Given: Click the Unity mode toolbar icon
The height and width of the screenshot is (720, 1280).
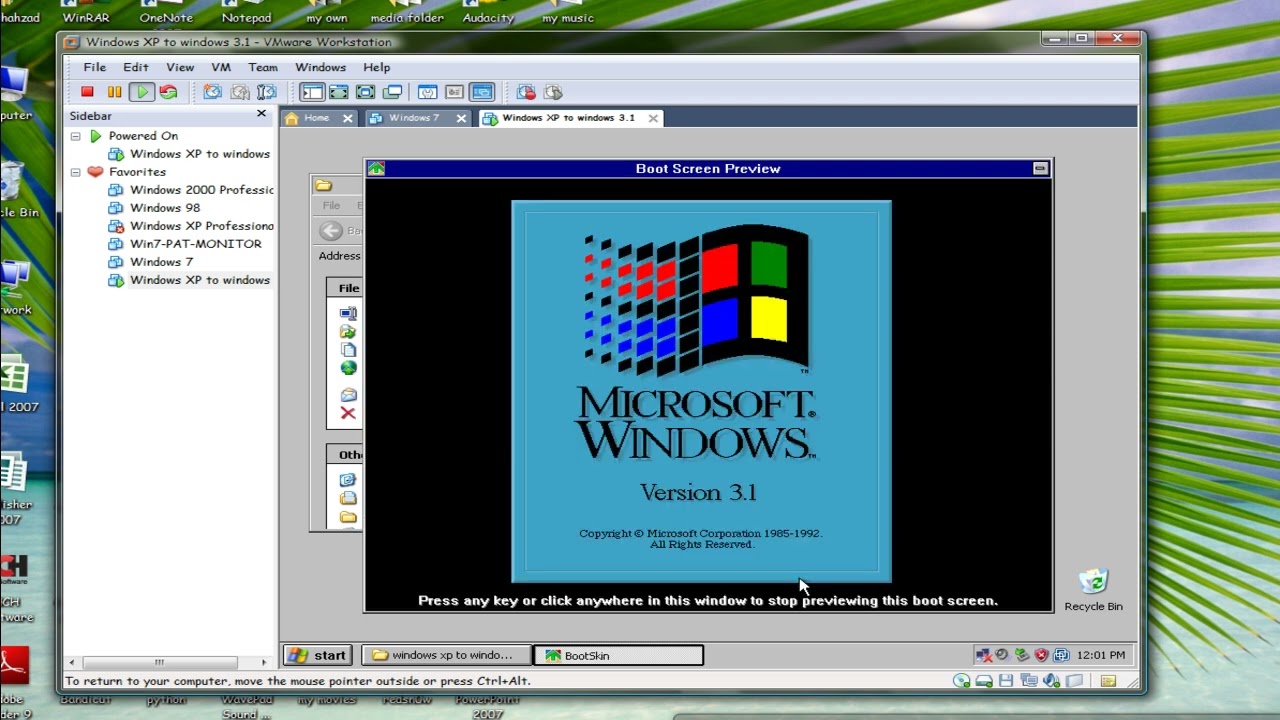Looking at the screenshot, I should pyautogui.click(x=392, y=92).
